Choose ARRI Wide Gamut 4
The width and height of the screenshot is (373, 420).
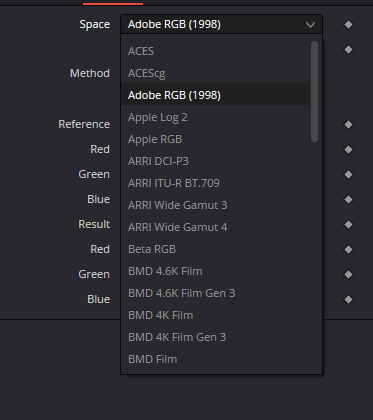coord(215,227)
